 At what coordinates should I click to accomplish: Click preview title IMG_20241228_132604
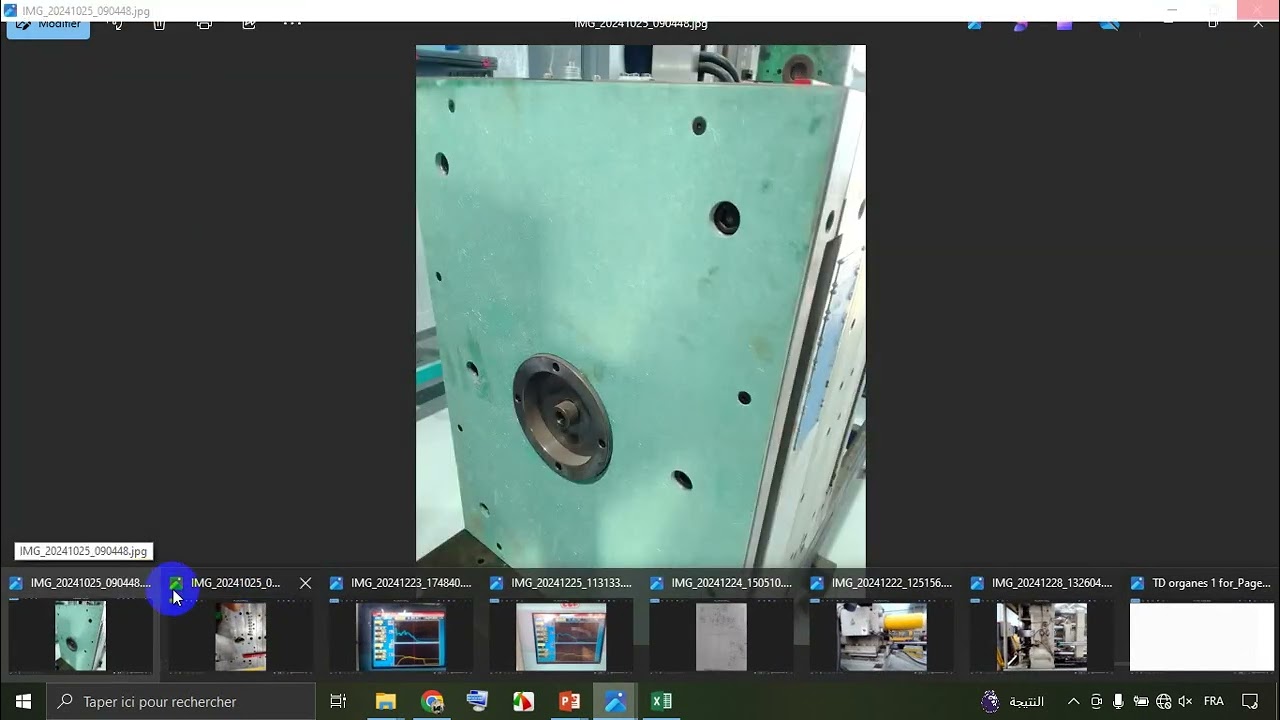pyautogui.click(x=1052, y=583)
